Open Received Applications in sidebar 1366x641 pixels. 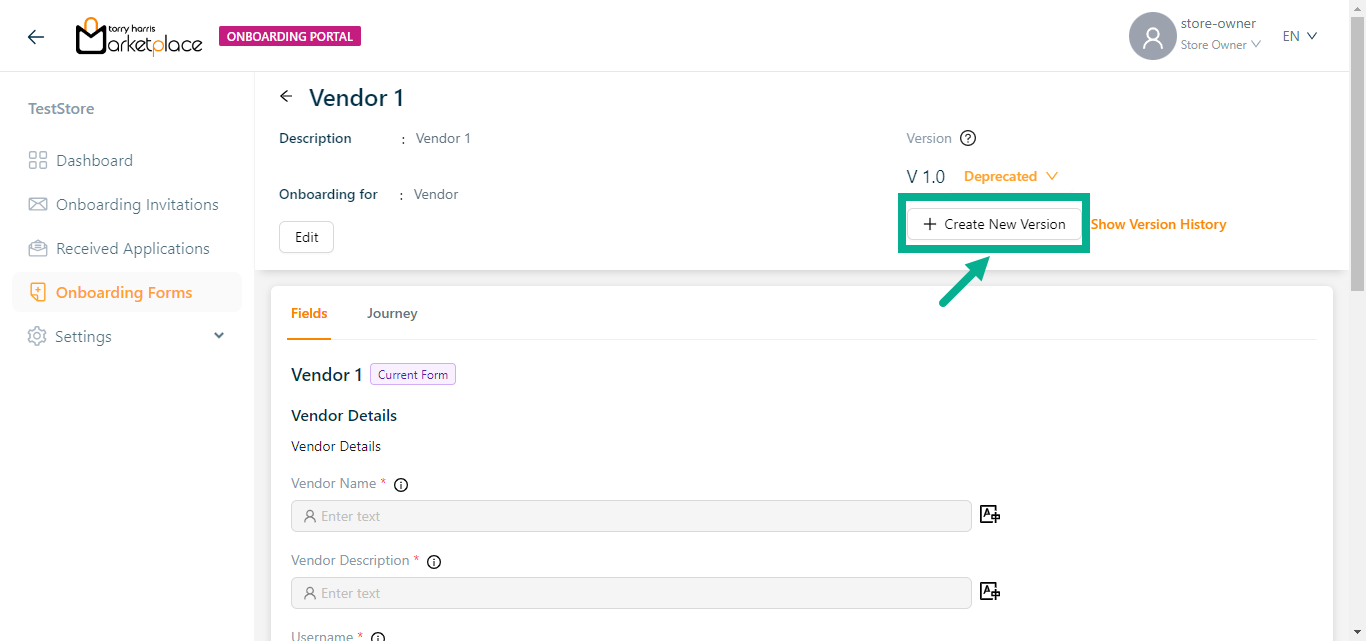[132, 249]
